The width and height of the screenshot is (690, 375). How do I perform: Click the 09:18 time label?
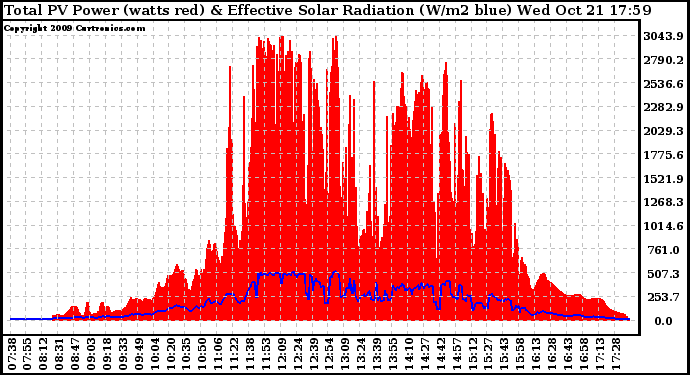click(107, 354)
